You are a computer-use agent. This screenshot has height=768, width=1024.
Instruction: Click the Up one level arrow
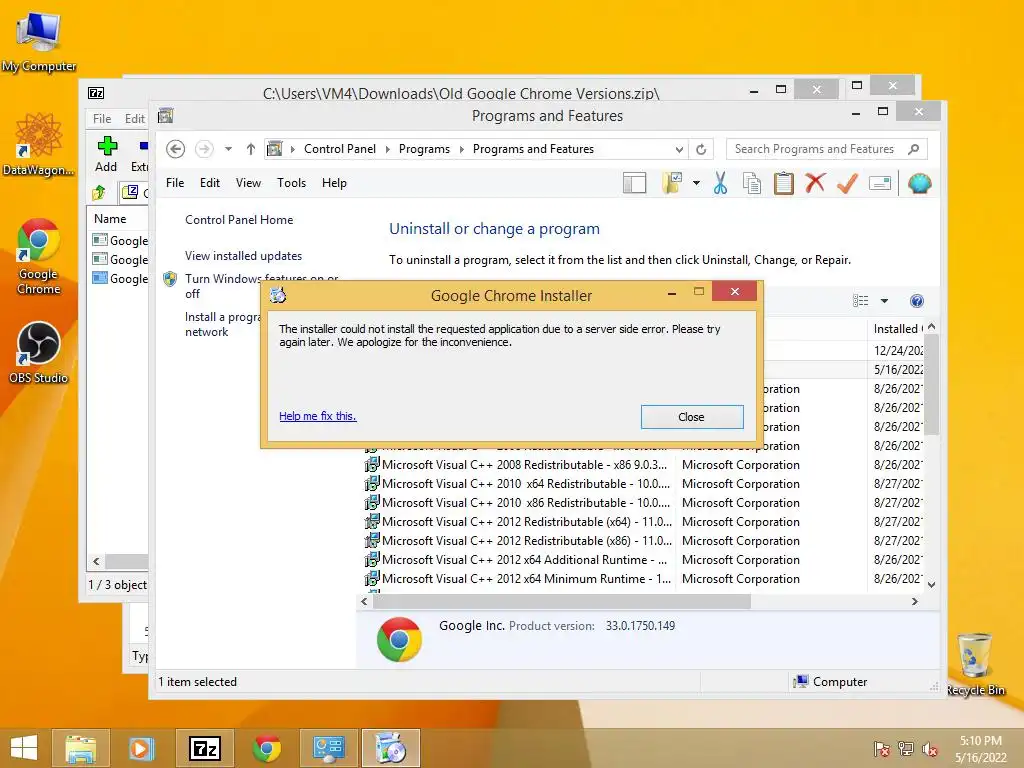[251, 149]
